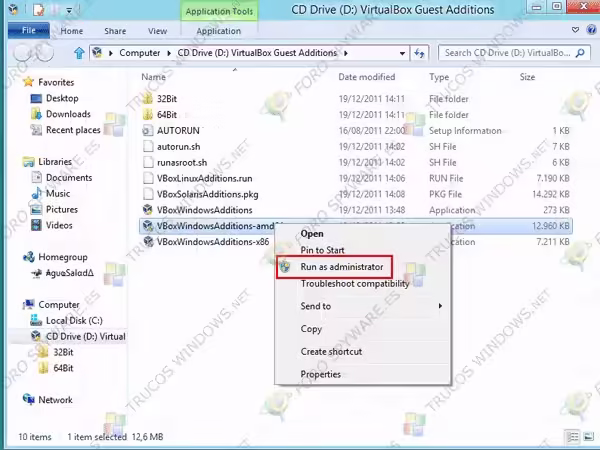Viewport: 600px width, 450px height.
Task: Expand the ribbon using the chevron icon
Action: [x=575, y=30]
